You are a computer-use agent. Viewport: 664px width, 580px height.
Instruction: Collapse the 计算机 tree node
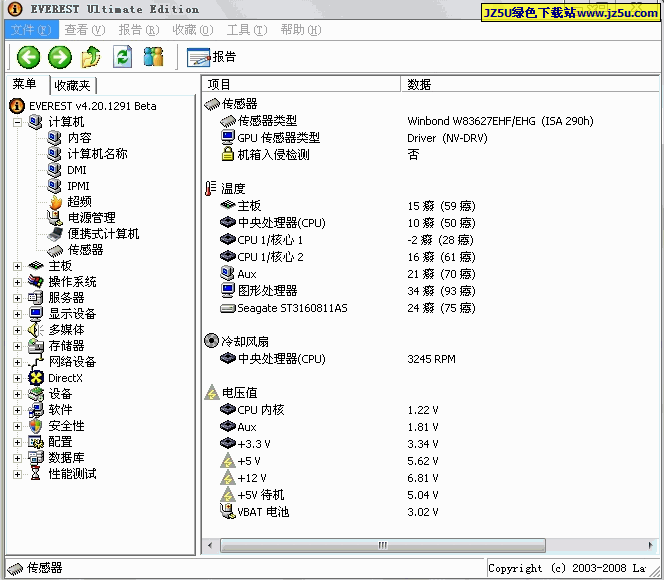(x=17, y=122)
